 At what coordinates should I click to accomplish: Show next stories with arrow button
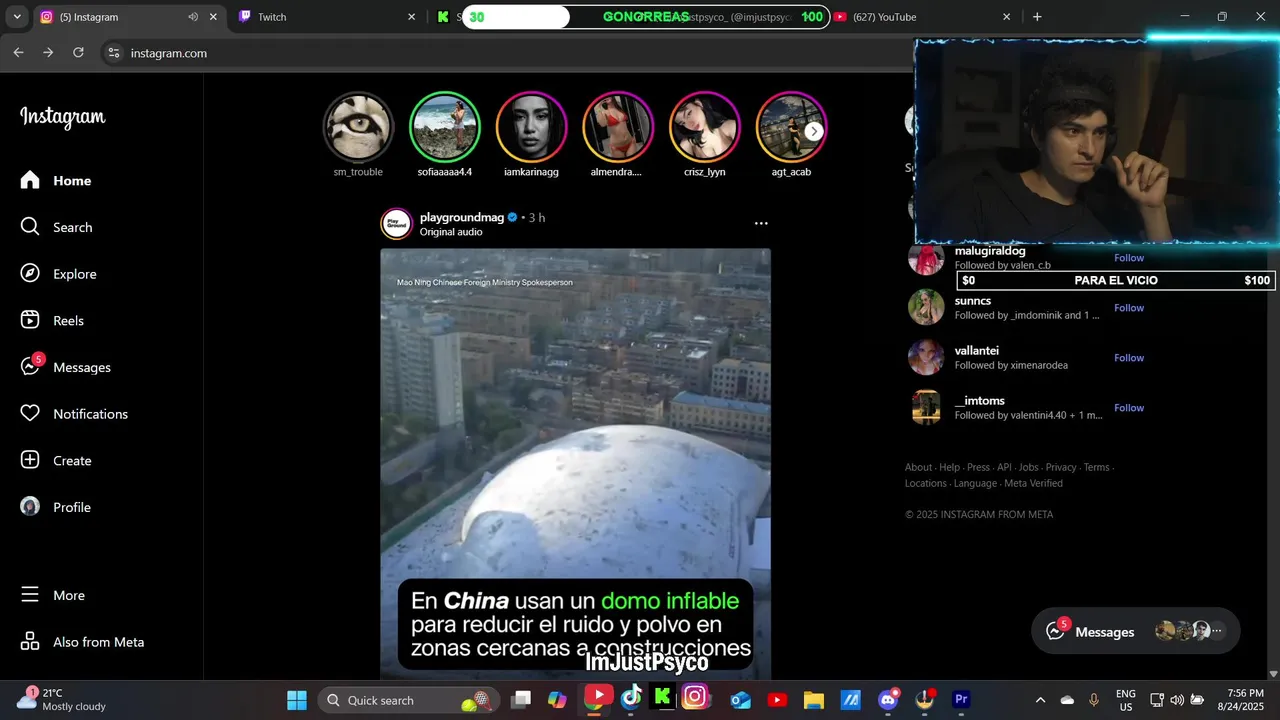coord(815,131)
